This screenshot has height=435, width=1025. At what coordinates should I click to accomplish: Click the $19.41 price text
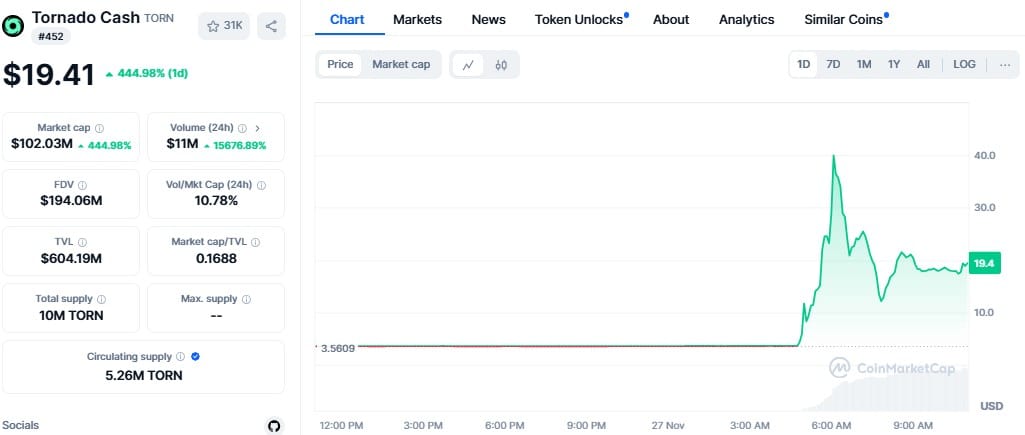[49, 75]
